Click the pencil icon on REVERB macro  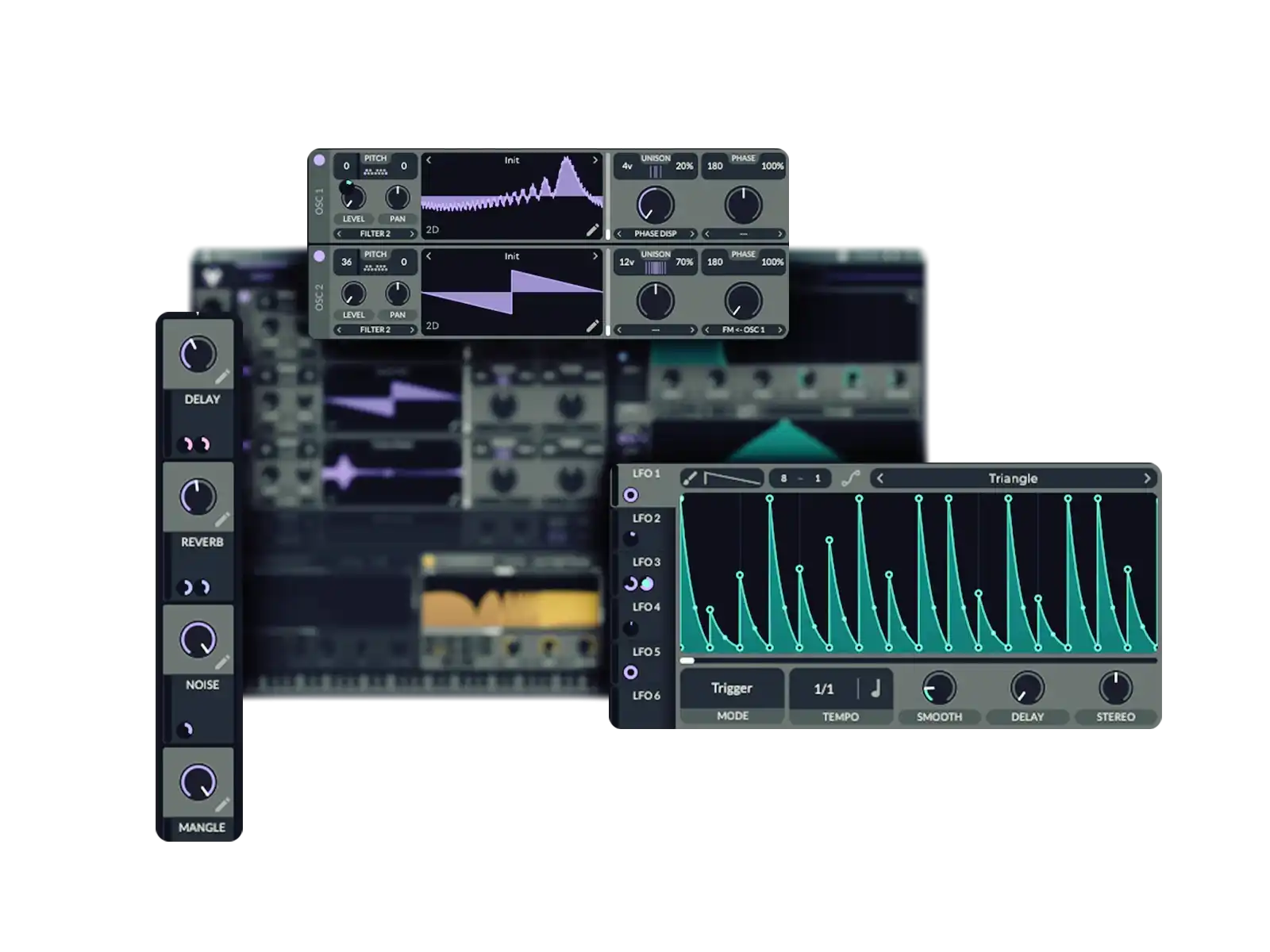pyautogui.click(x=222, y=520)
